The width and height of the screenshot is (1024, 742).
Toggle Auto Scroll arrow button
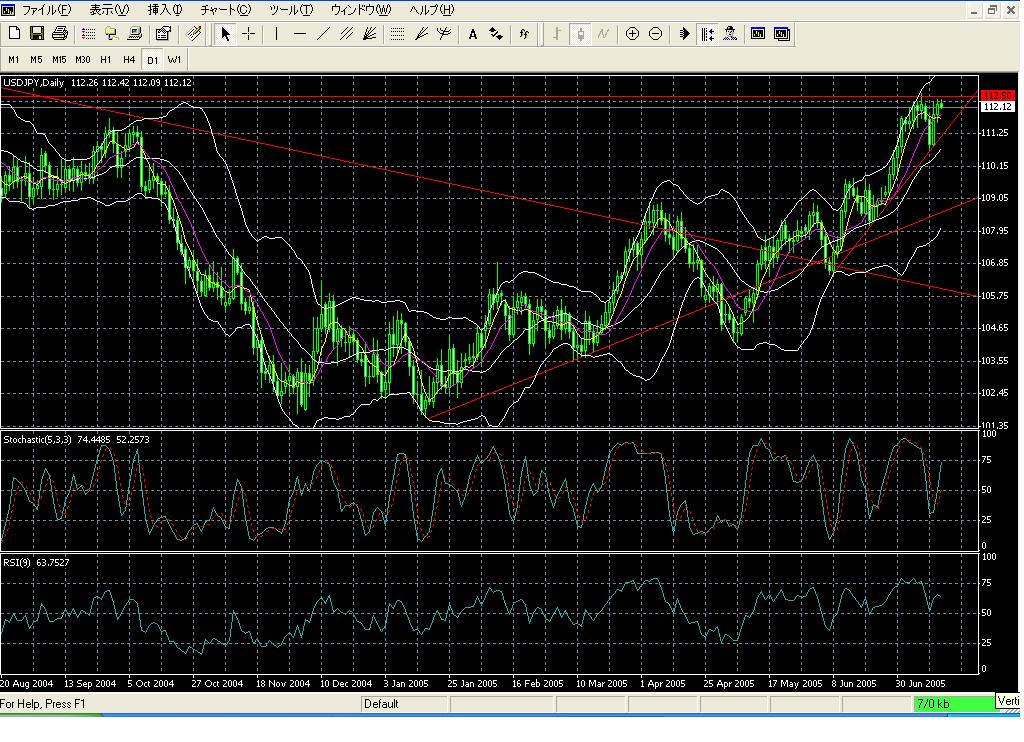[684, 34]
